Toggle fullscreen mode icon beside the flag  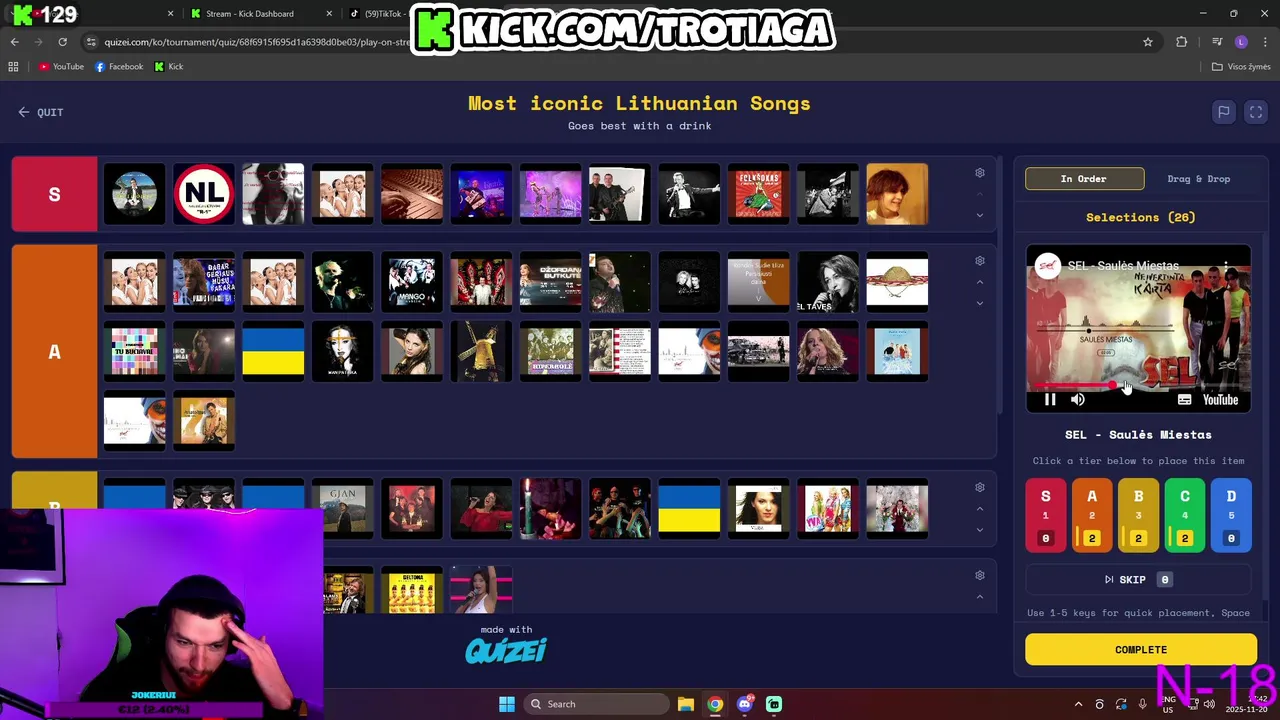[x=1256, y=112]
